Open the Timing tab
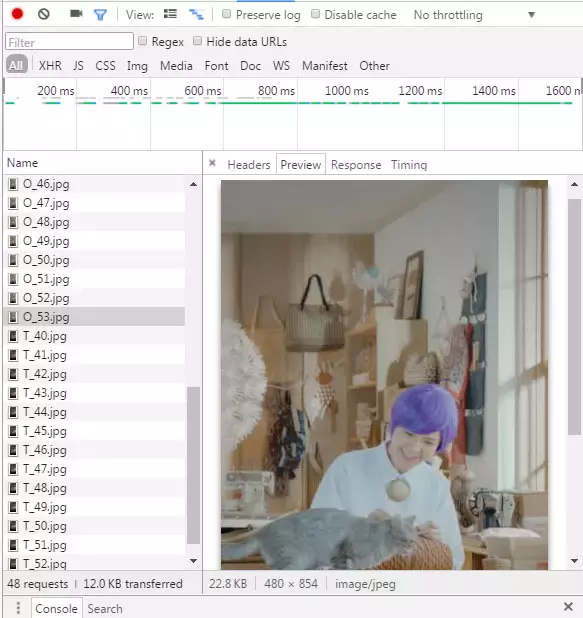Viewport: 583px width, 618px height. click(409, 165)
